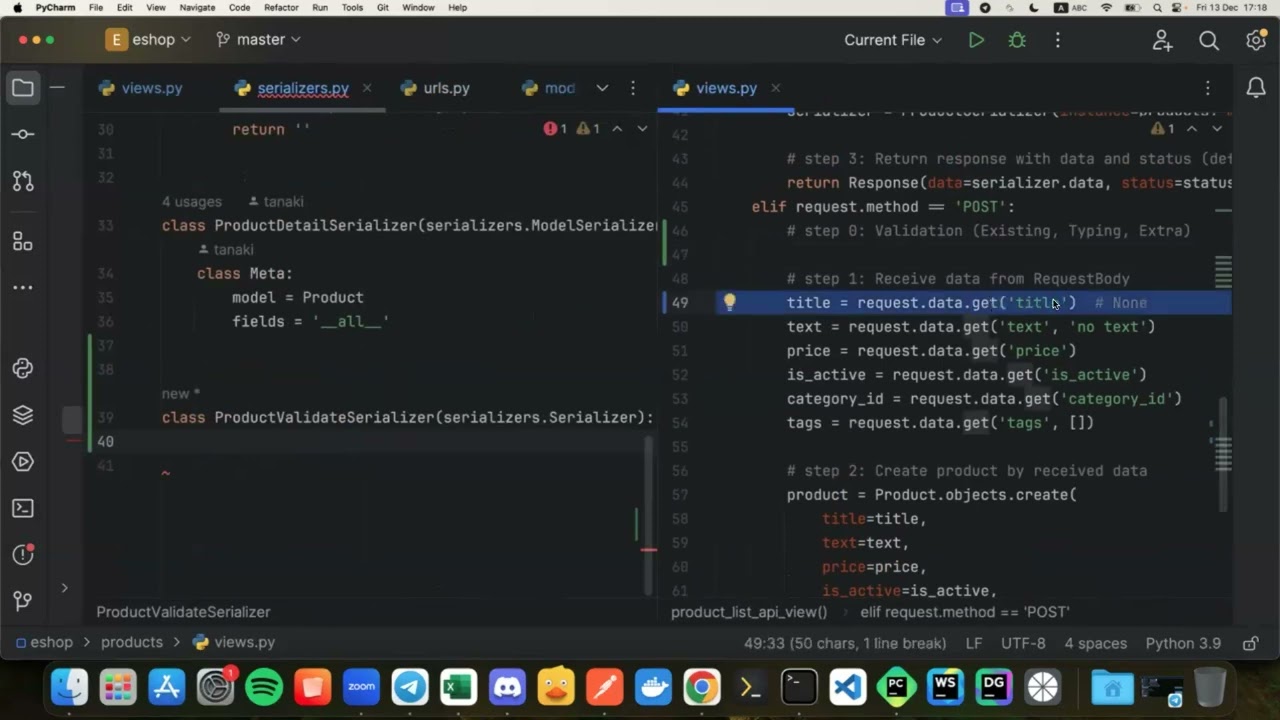
Task: Open the Structure tool window
Action: click(22, 241)
